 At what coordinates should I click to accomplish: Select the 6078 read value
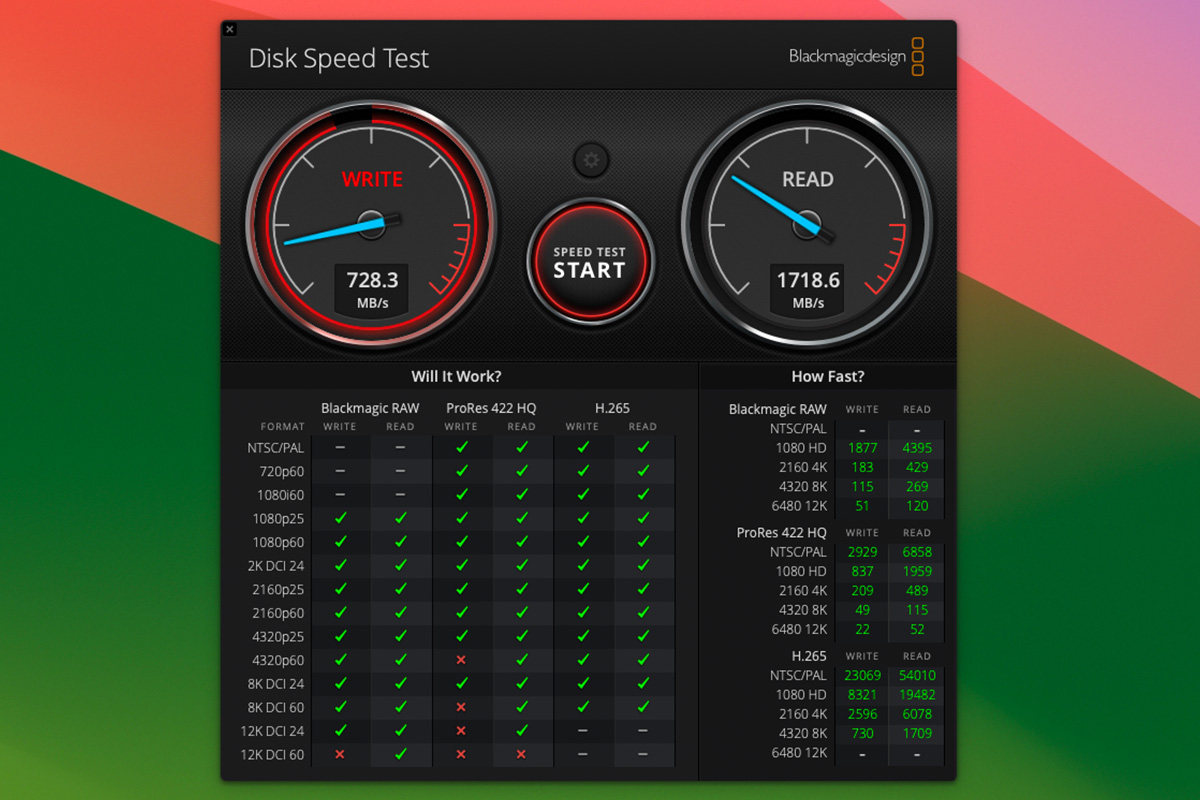[x=916, y=714]
